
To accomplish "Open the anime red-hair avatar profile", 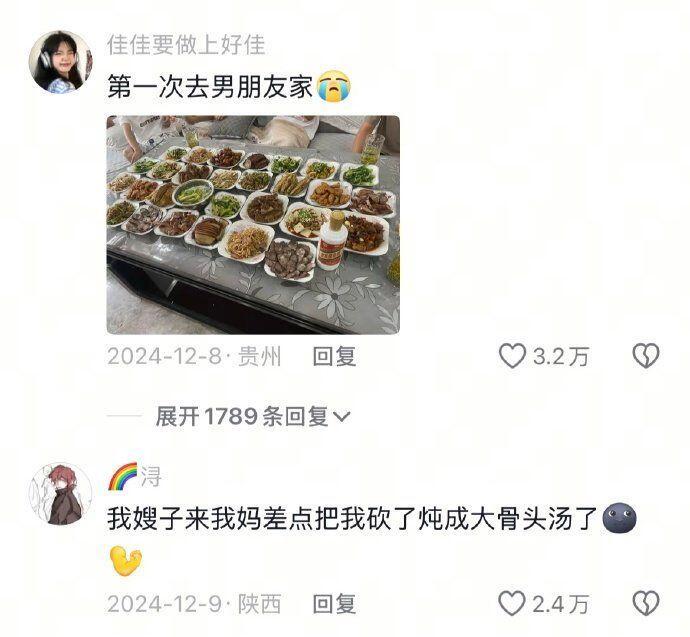I will (x=61, y=494).
